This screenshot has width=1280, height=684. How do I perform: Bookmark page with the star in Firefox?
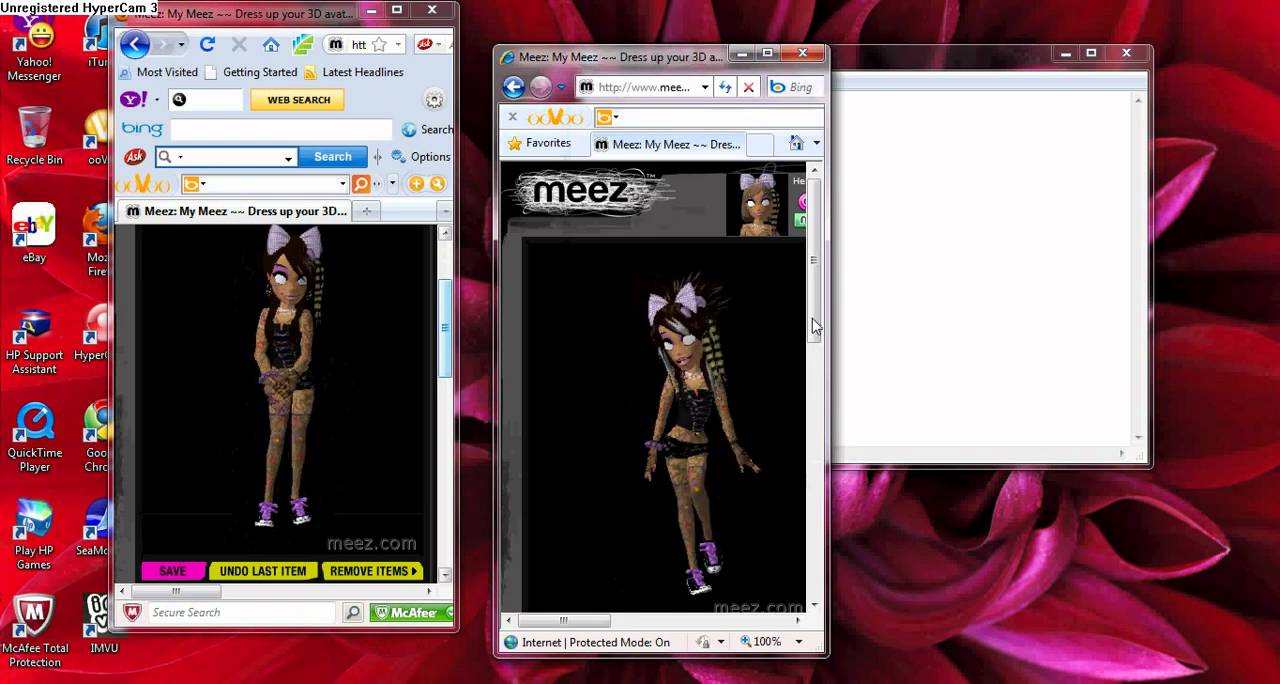pyautogui.click(x=379, y=45)
